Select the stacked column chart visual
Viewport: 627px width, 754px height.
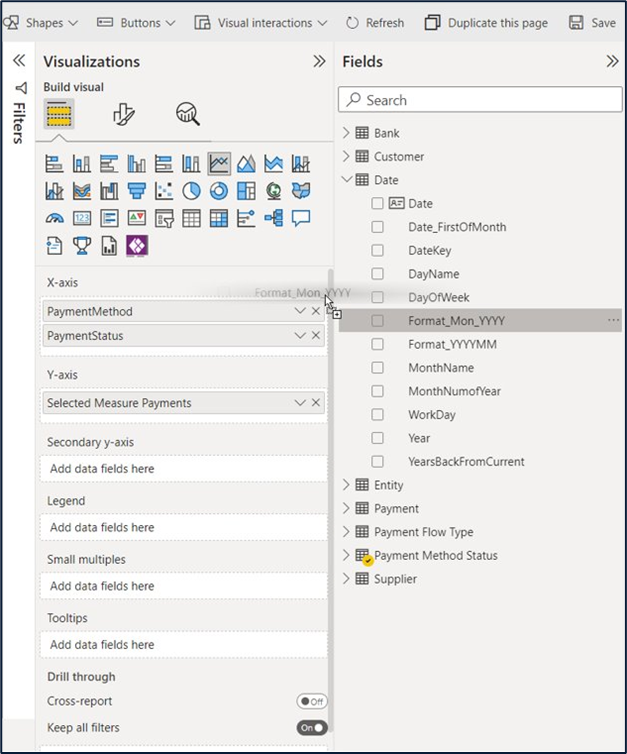pos(82,164)
